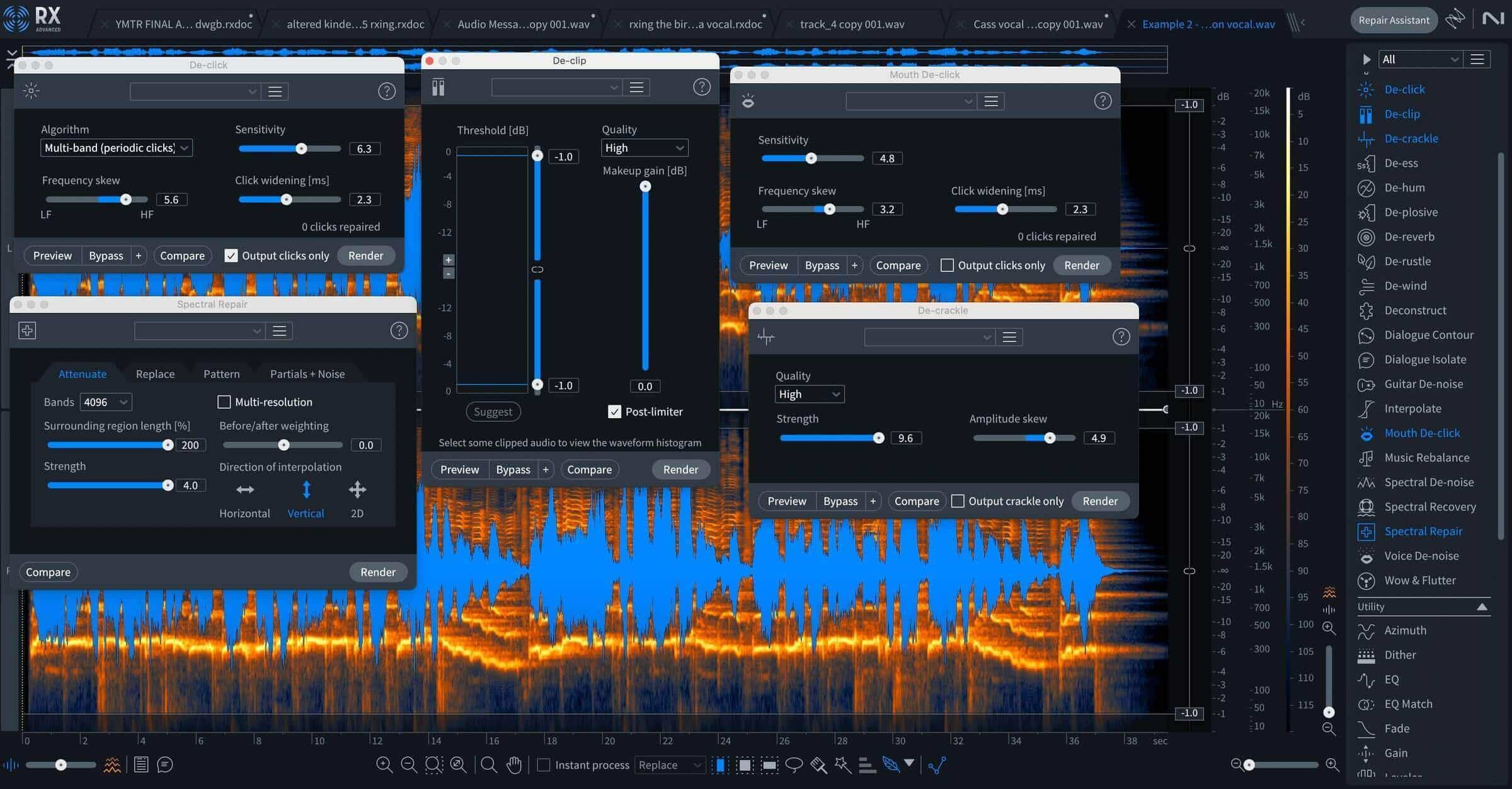Open the De-clip help question mark
The height and width of the screenshot is (789, 1512).
click(701, 87)
